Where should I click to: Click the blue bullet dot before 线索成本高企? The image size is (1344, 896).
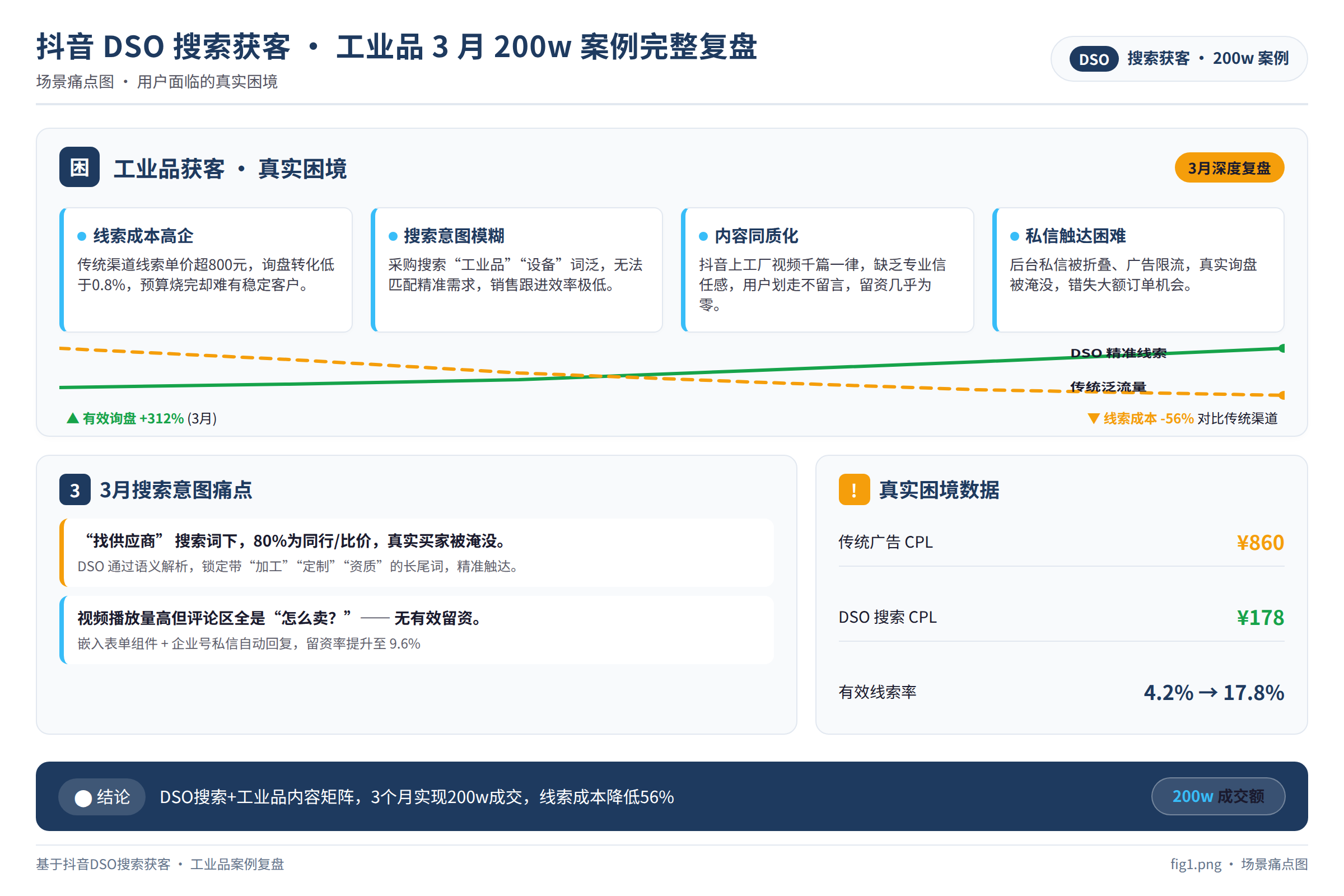point(82,236)
